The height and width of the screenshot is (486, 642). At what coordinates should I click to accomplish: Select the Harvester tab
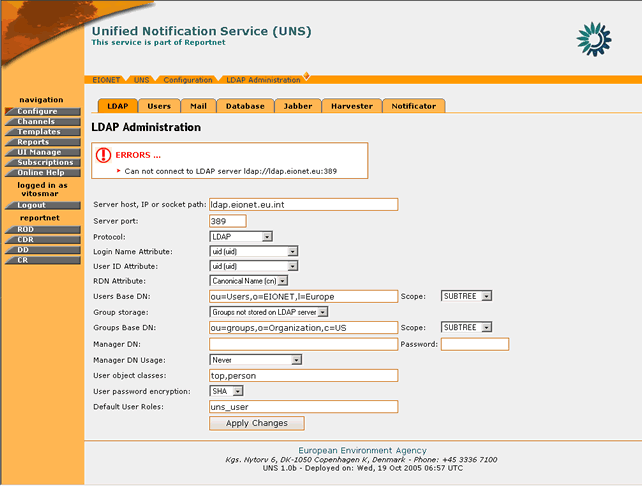(x=352, y=106)
